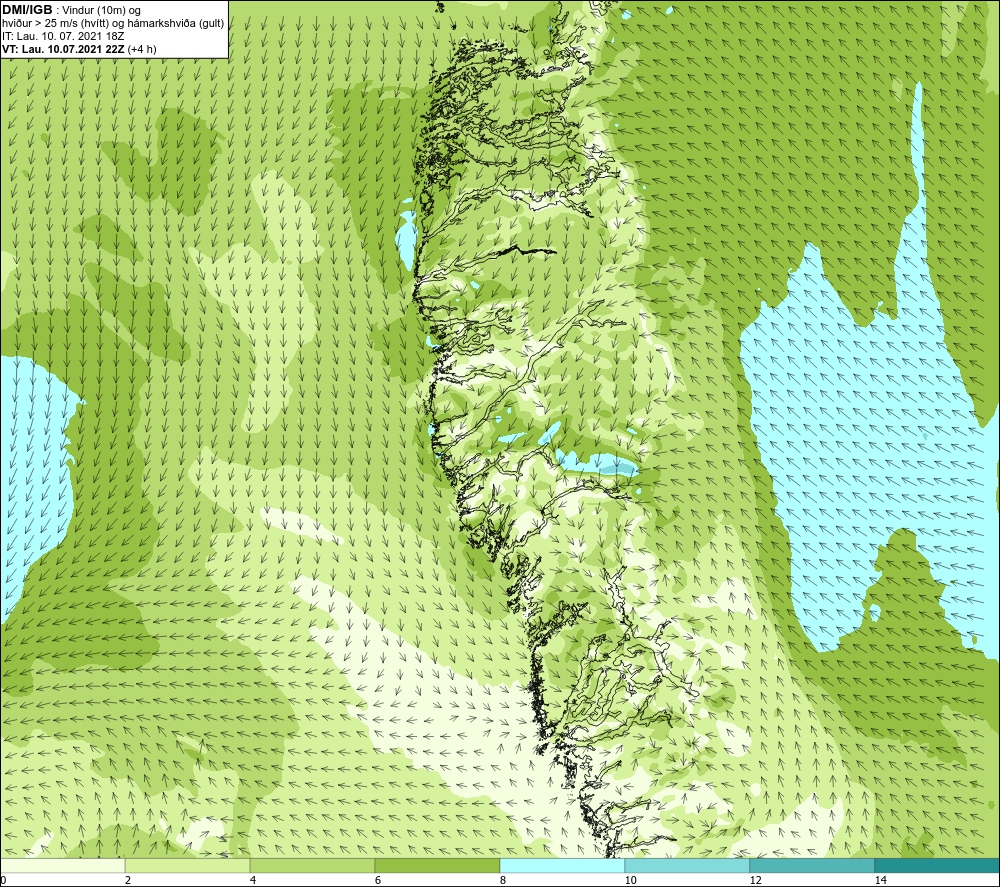Screen dimensions: 1000x887
Task: Click the '0' label on the wind scale
Action: (3, 880)
